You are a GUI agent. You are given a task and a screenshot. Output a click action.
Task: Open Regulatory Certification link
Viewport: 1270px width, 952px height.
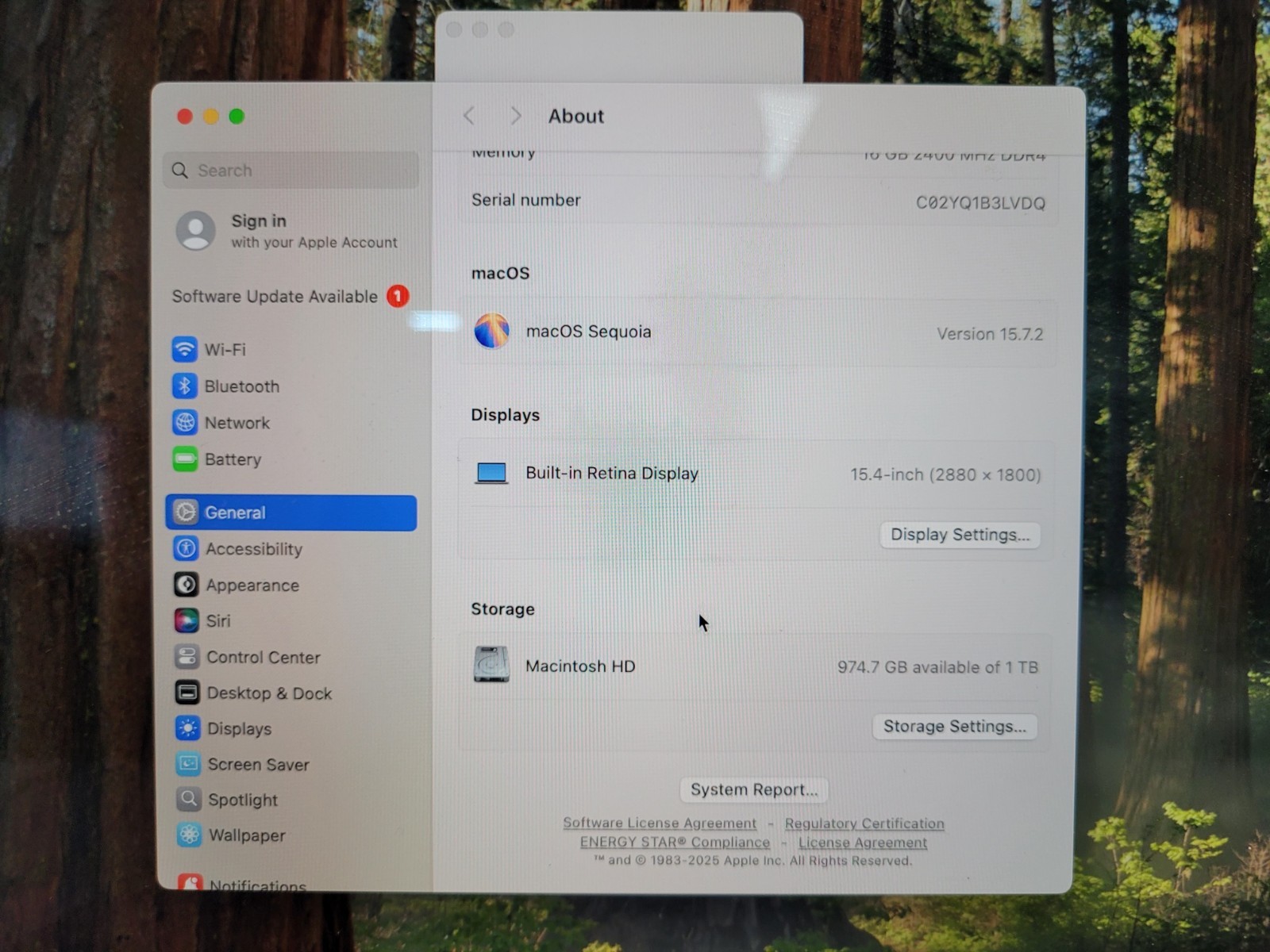[864, 823]
